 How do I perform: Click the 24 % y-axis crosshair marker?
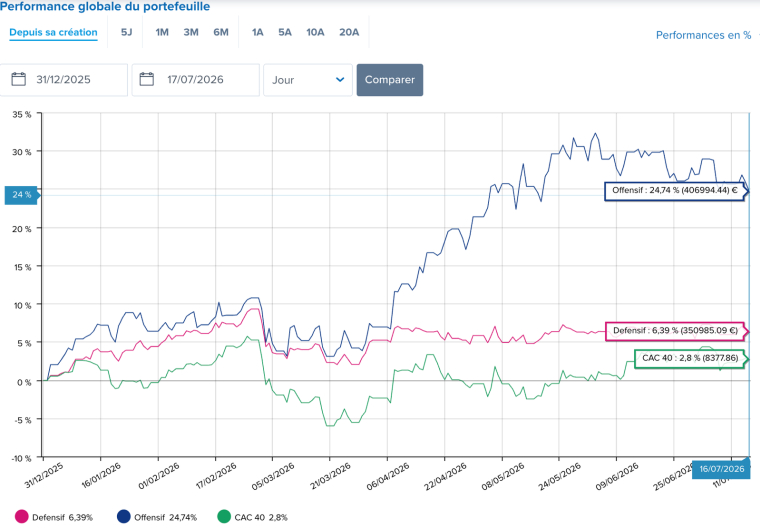pos(21,195)
